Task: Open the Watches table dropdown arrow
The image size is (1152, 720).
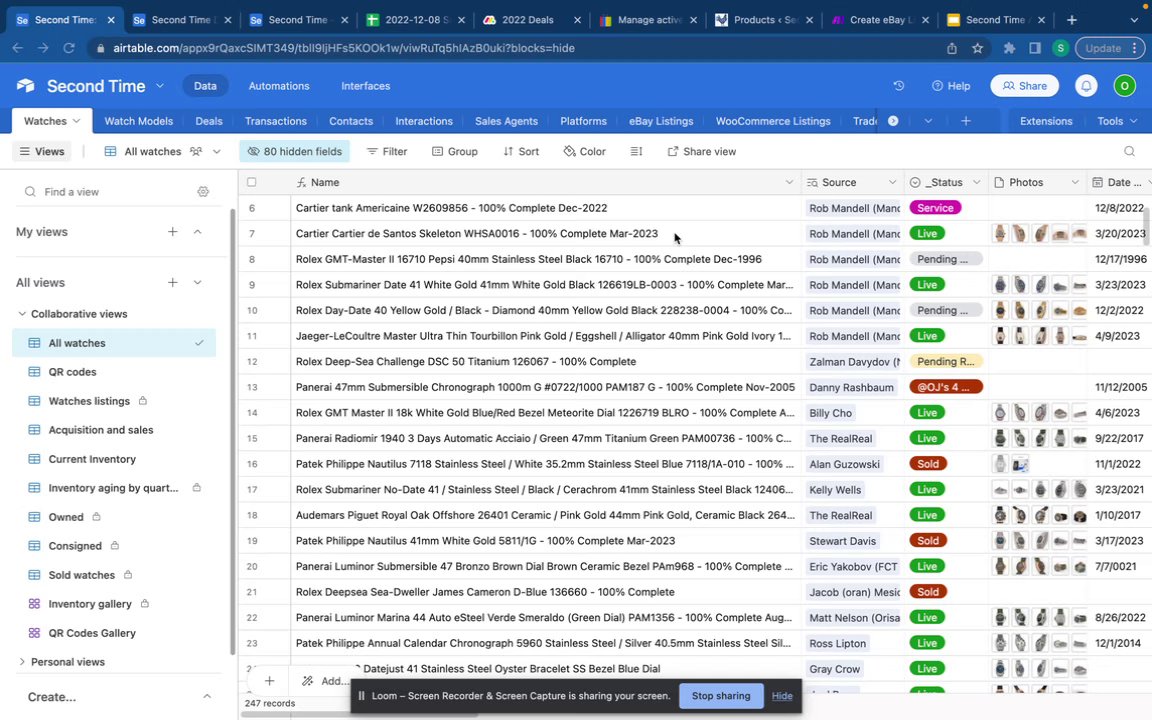Action: coord(76,121)
